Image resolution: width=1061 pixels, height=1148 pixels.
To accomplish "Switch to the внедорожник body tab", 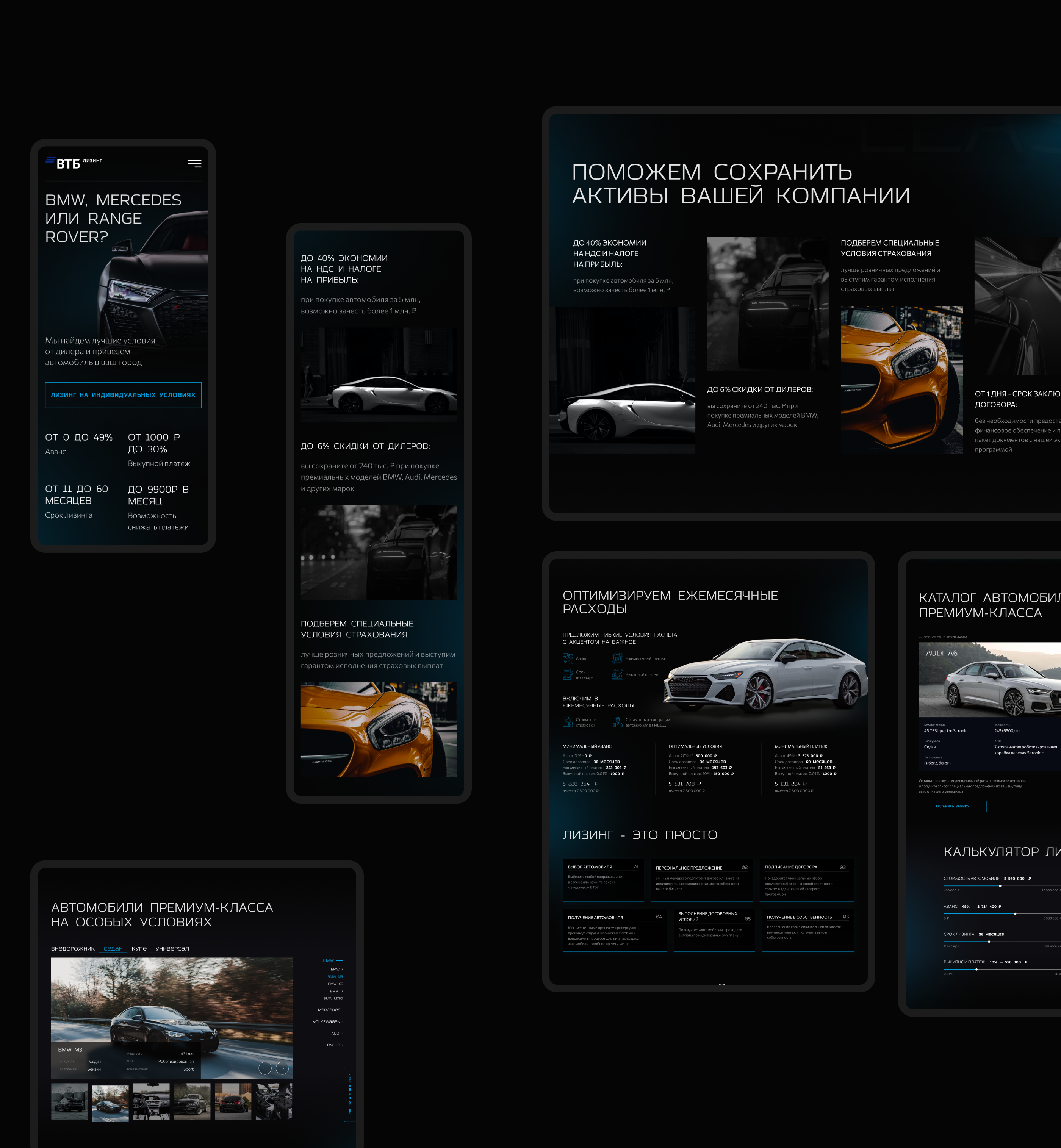I will coord(72,948).
